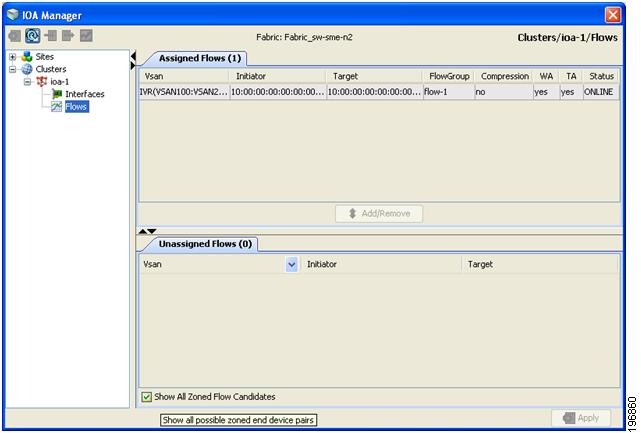Image resolution: width=641 pixels, height=433 pixels.
Task: Open the Vsan column dropdown arrow
Action: click(291, 265)
